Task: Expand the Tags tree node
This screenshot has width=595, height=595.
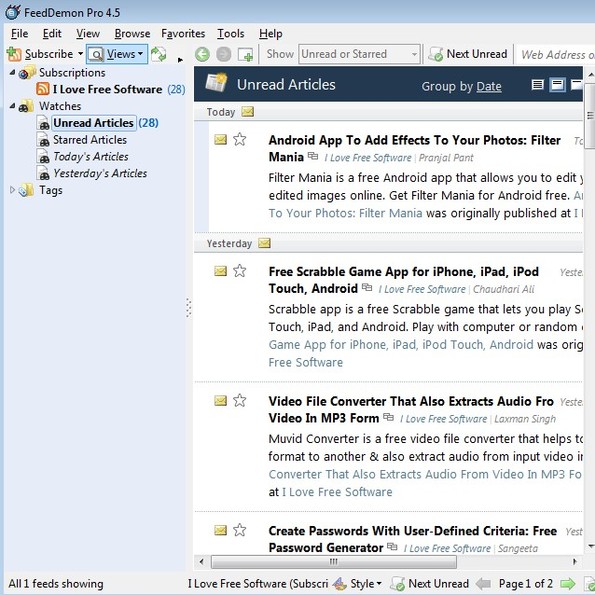Action: [12, 190]
